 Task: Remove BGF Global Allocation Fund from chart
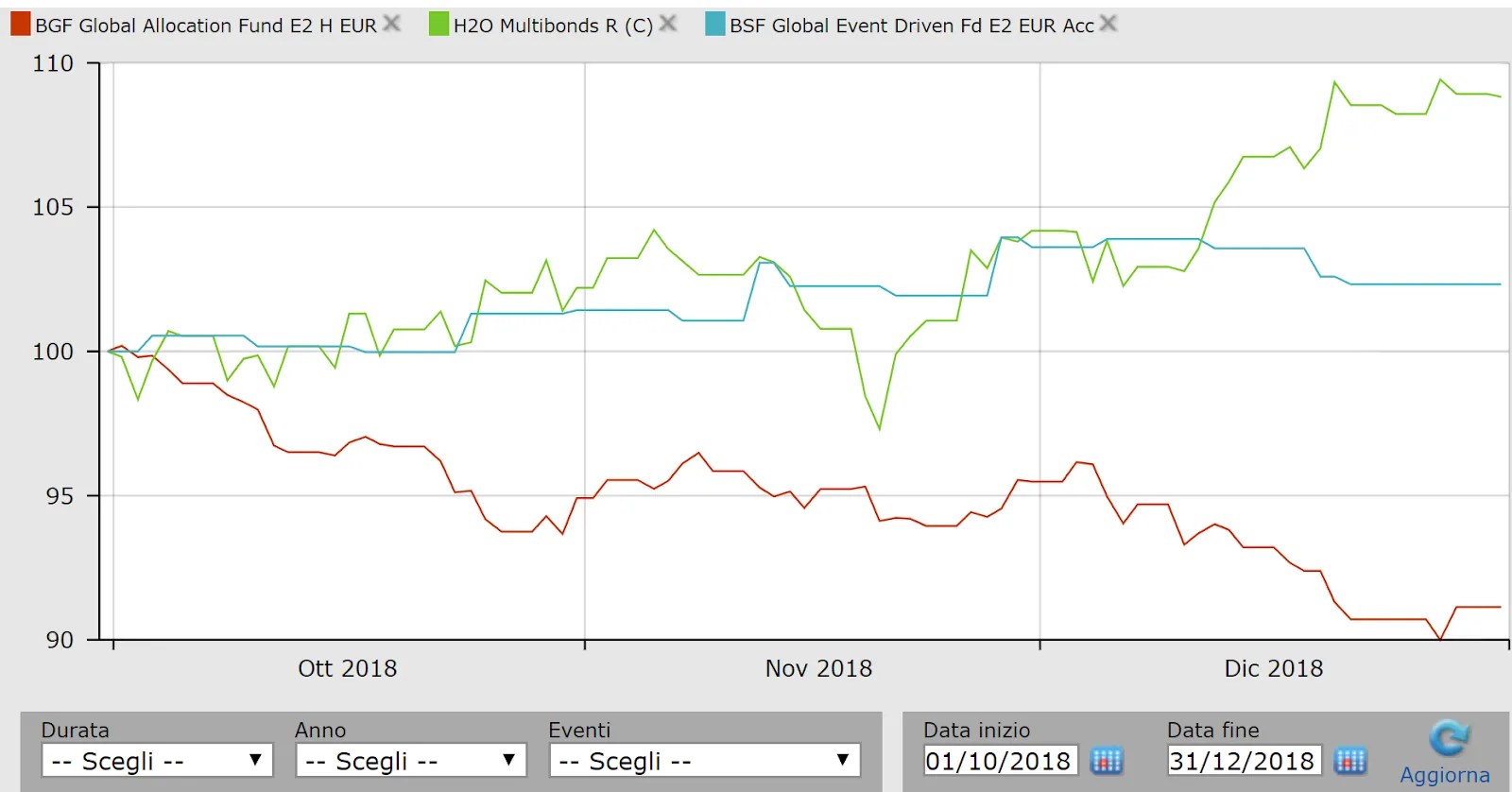click(x=391, y=24)
